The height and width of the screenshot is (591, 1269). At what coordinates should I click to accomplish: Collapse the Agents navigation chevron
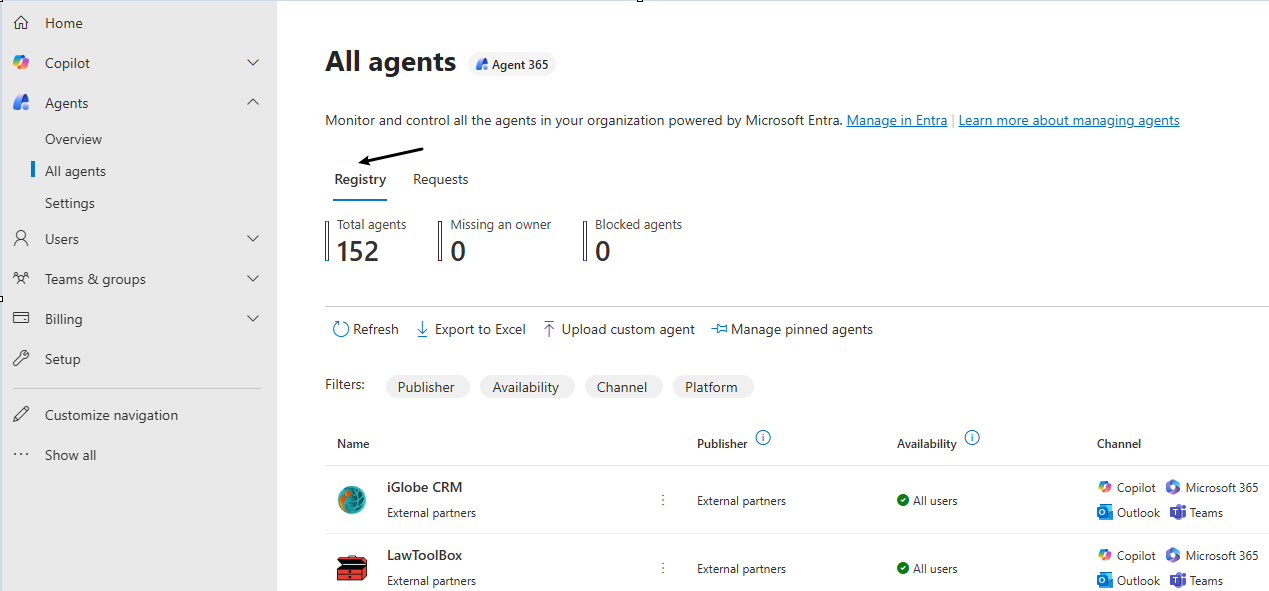[x=253, y=102]
